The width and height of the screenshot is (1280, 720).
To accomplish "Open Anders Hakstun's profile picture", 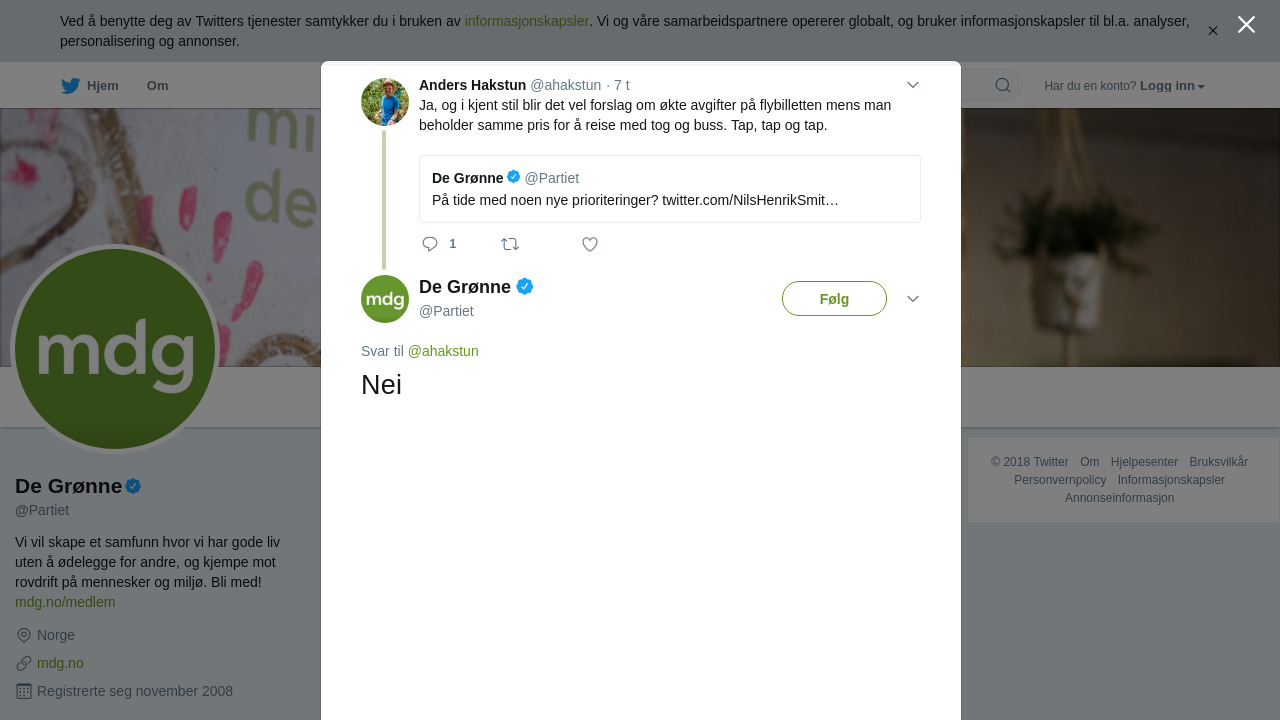I will coord(385,102).
